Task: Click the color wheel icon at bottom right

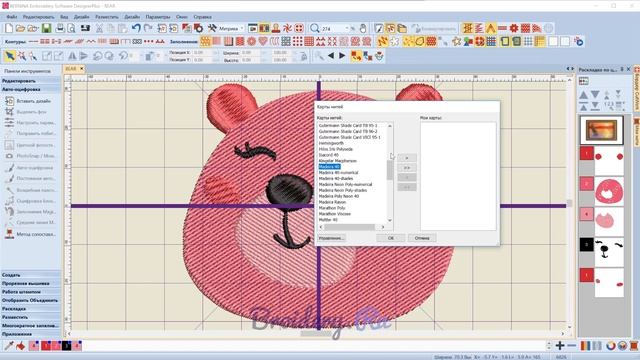Action: click(x=611, y=346)
